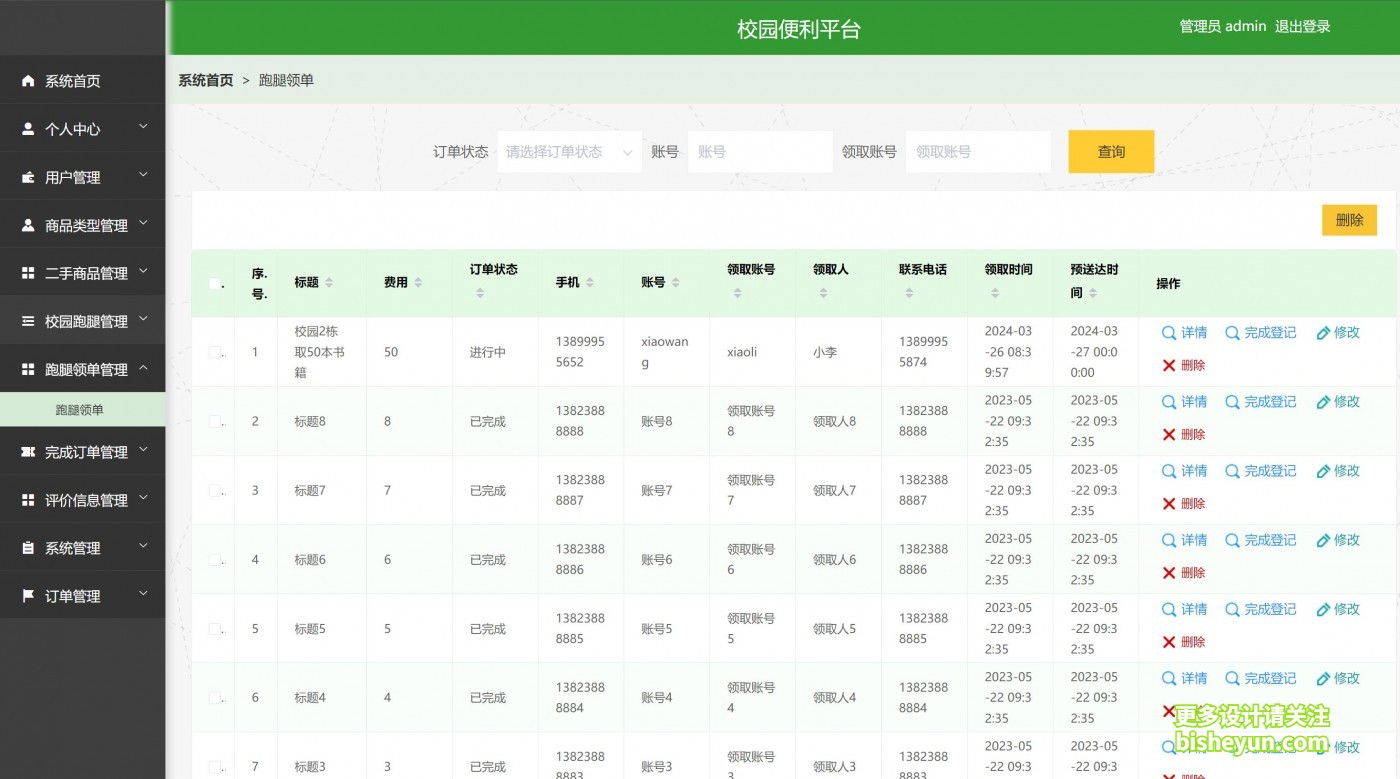Click the 修改 pencil icon in row 标题4
Image resolution: width=1400 pixels, height=779 pixels.
1323,678
